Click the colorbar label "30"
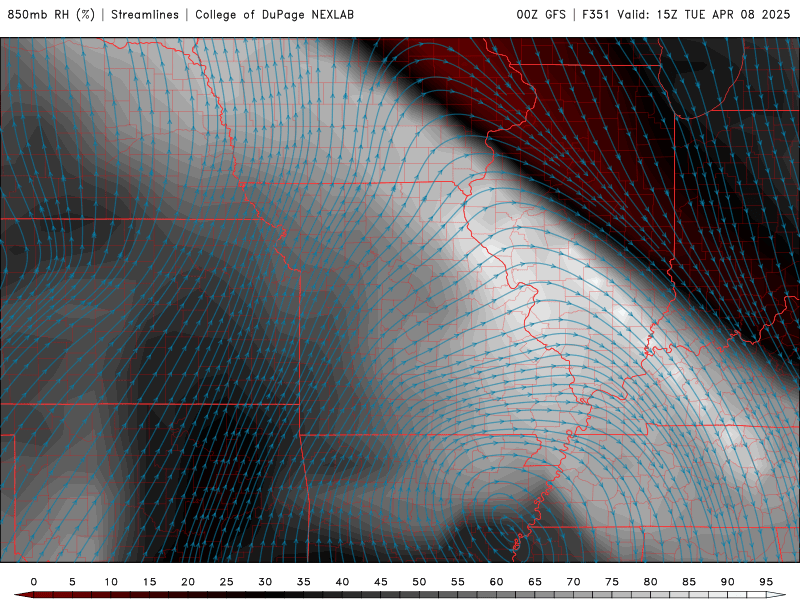800x600 pixels. click(x=265, y=582)
